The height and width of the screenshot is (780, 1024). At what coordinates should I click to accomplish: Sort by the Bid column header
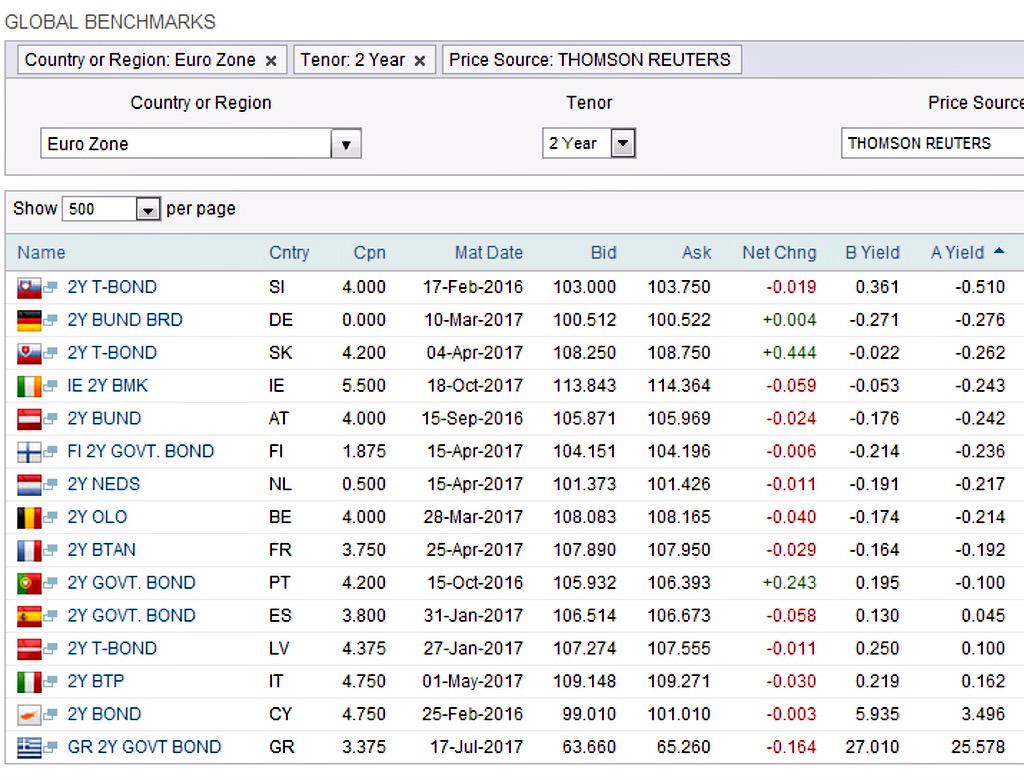(x=603, y=253)
